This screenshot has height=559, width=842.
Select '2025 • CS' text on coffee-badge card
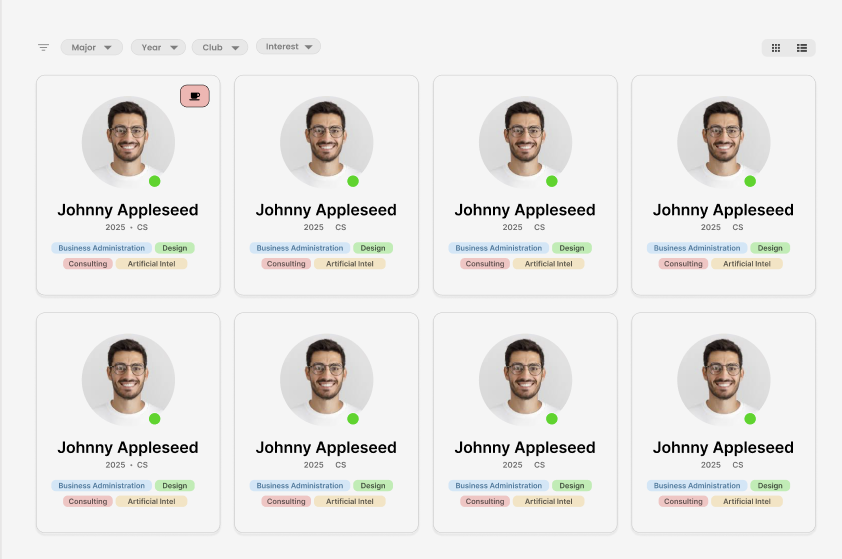pos(127,227)
